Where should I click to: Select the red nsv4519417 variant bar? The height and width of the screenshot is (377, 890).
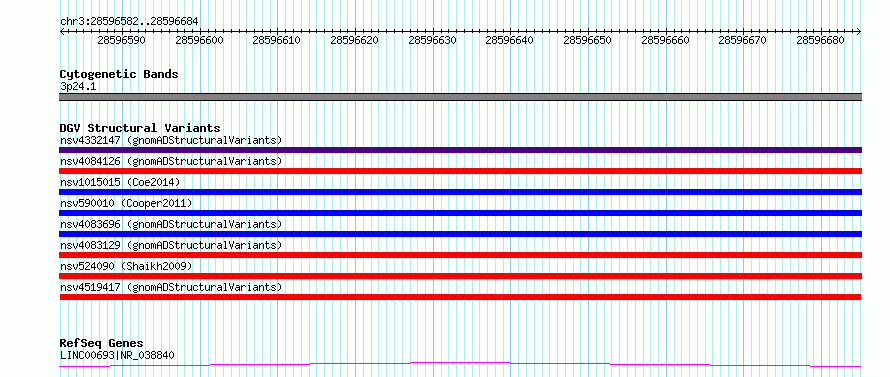460,297
